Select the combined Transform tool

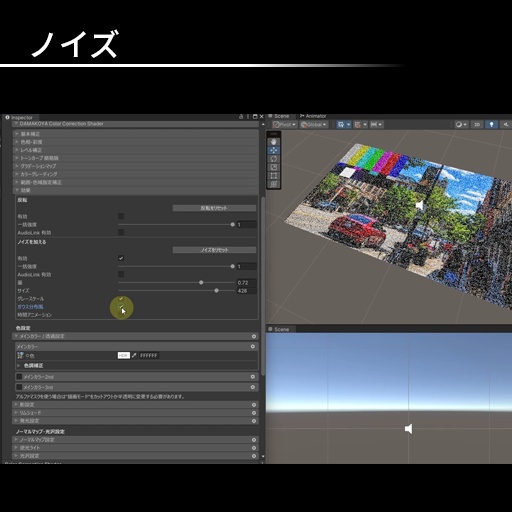[x=274, y=184]
